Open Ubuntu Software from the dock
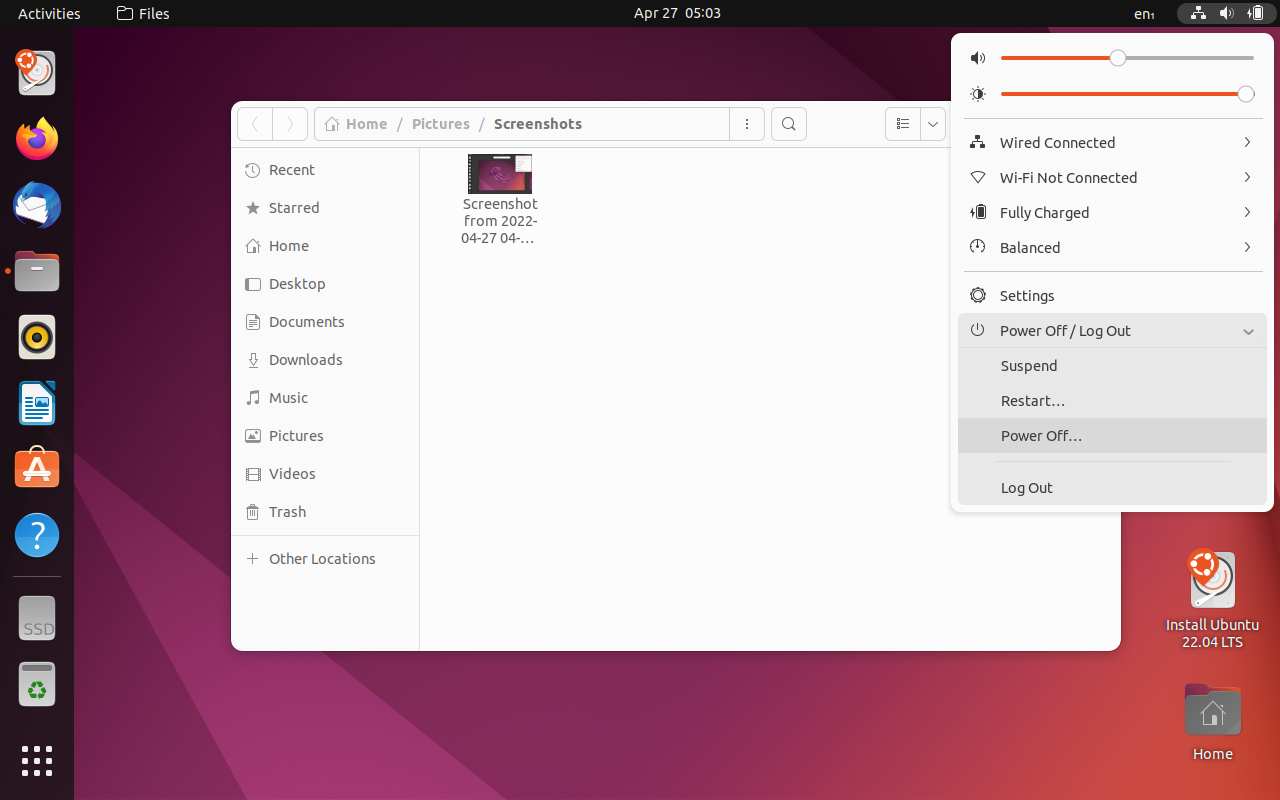This screenshot has width=1280, height=800. [x=37, y=468]
